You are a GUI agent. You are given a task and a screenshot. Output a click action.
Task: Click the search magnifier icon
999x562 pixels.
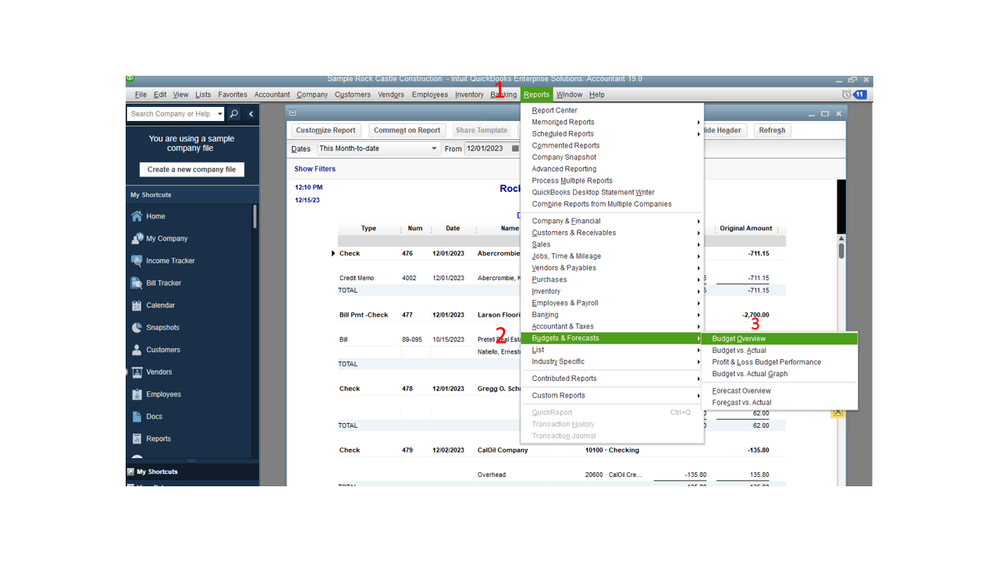tap(234, 114)
